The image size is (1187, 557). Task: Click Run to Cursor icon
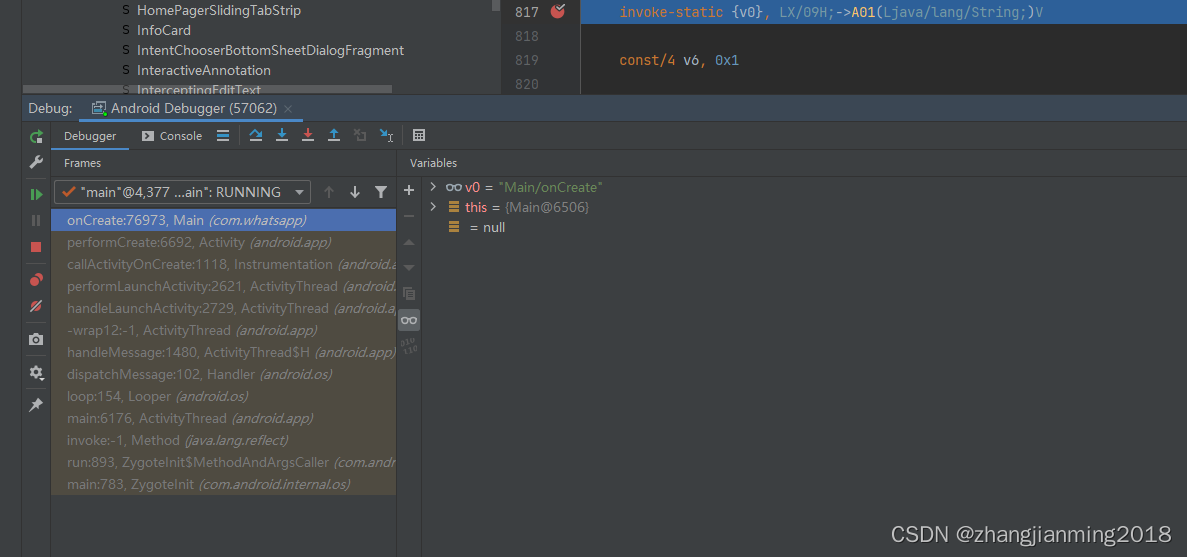(386, 135)
